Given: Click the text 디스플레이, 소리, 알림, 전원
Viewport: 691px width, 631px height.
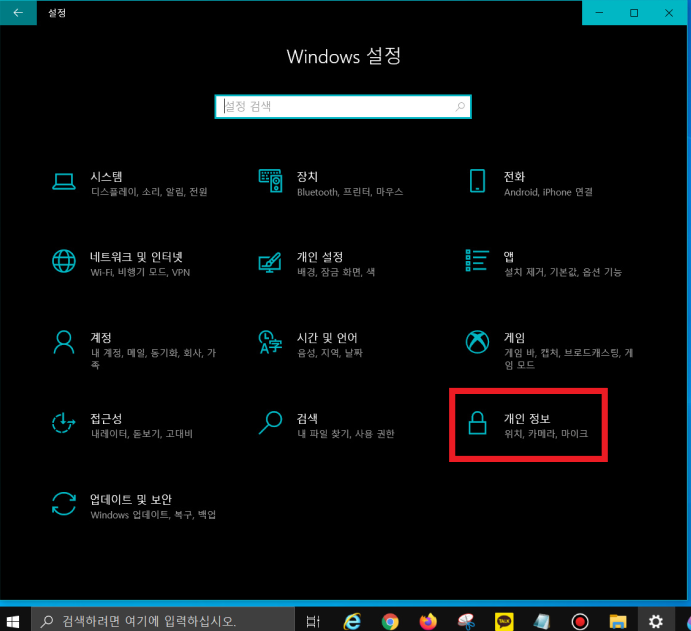Looking at the screenshot, I should pos(149,192).
